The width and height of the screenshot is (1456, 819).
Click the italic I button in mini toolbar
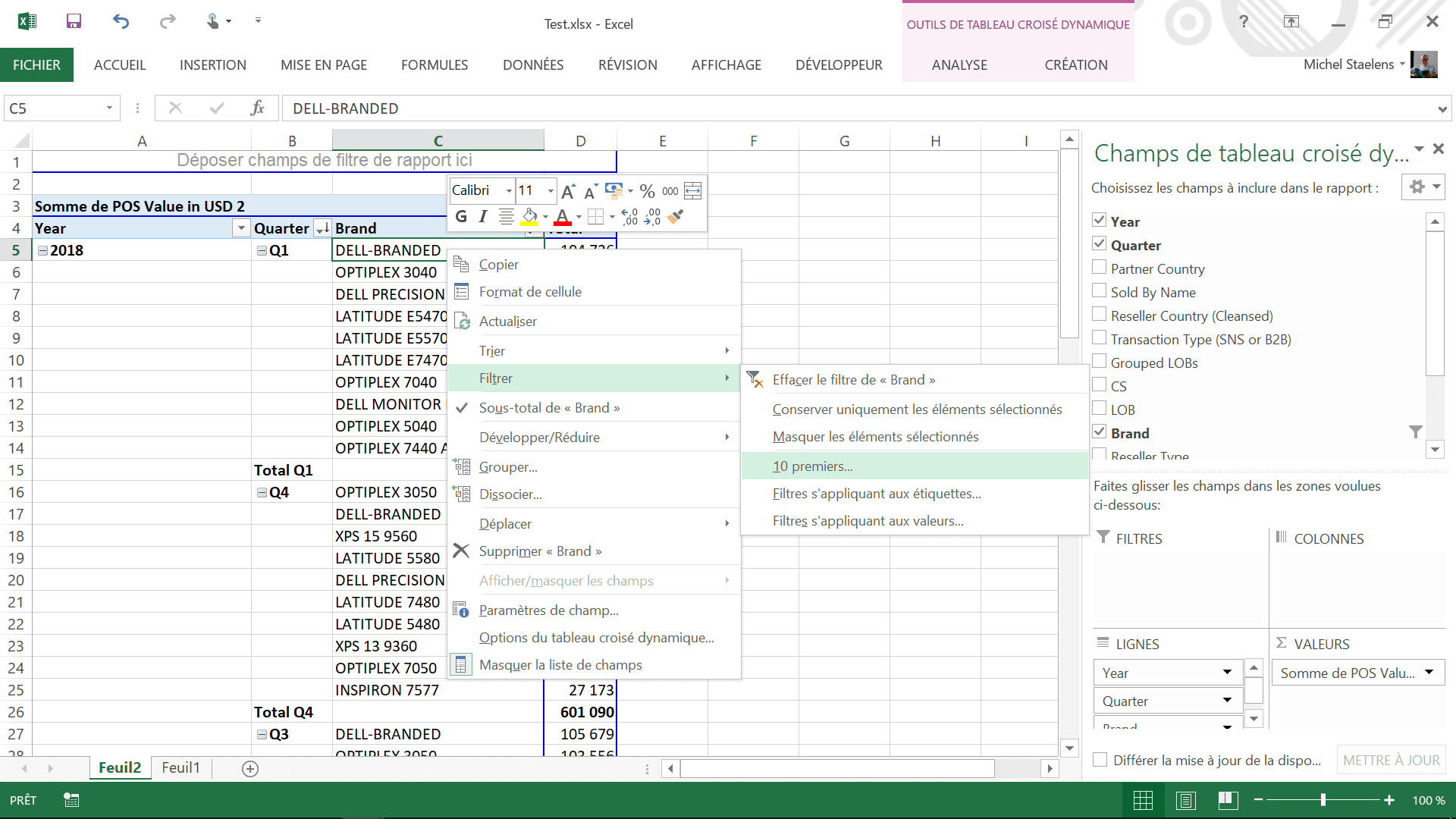(483, 217)
